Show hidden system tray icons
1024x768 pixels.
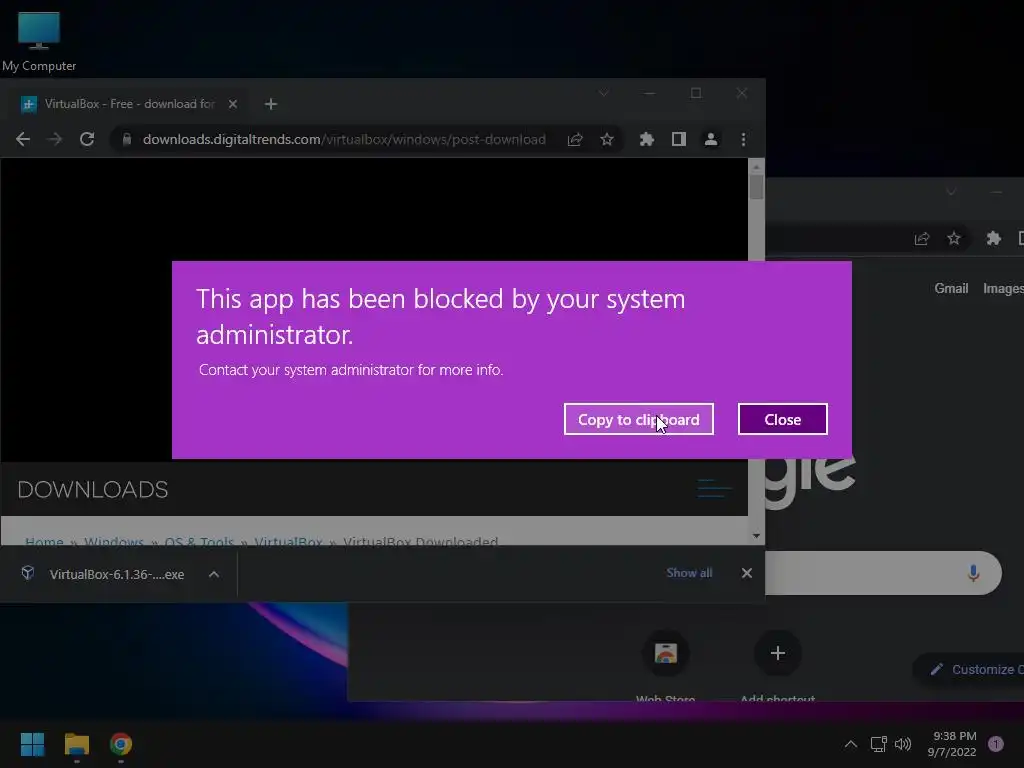coord(850,744)
